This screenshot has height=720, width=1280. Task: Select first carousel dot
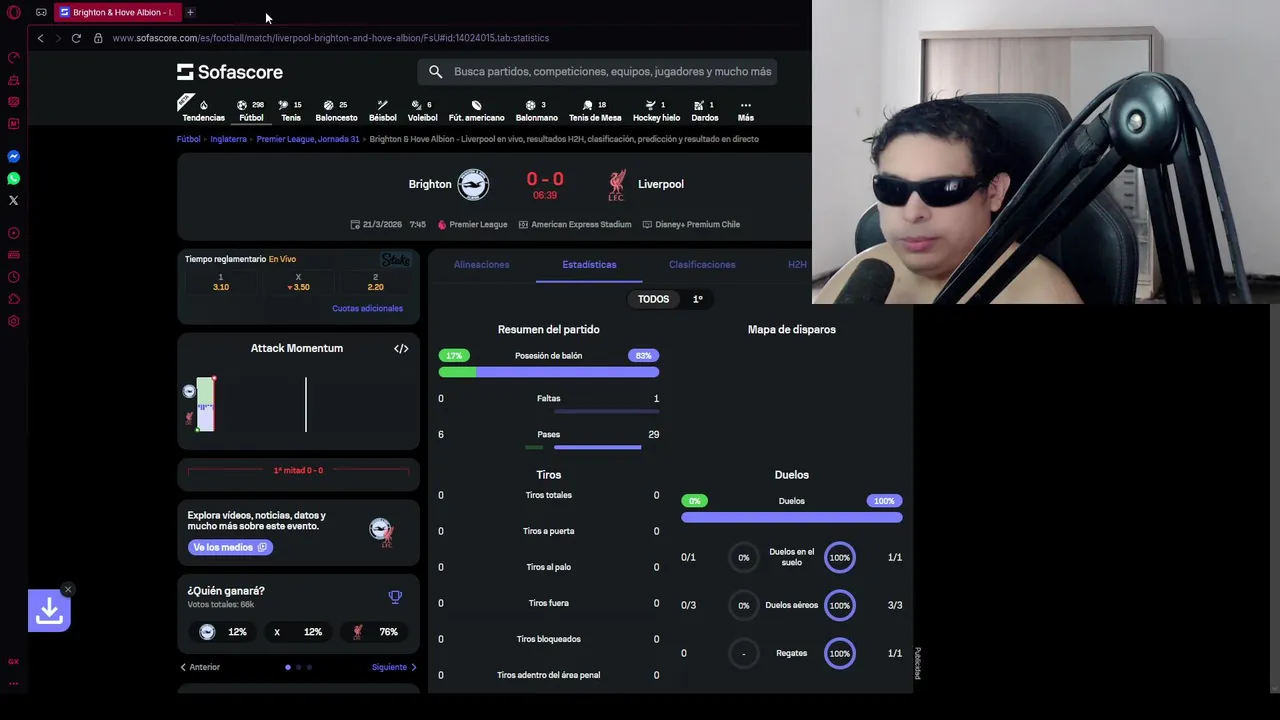(x=288, y=667)
